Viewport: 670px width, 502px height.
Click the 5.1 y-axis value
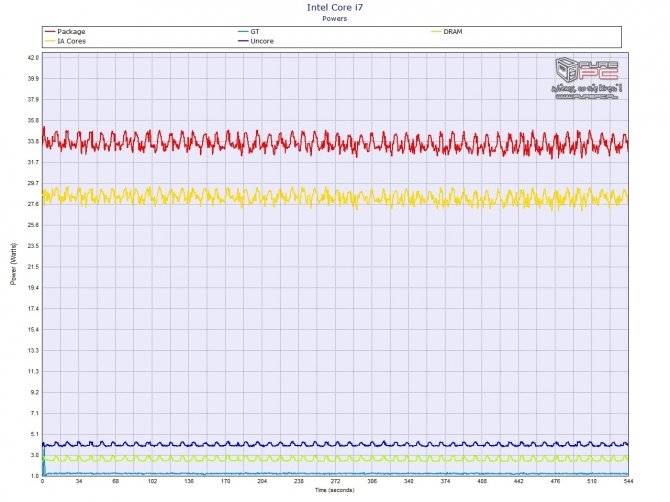(35, 434)
